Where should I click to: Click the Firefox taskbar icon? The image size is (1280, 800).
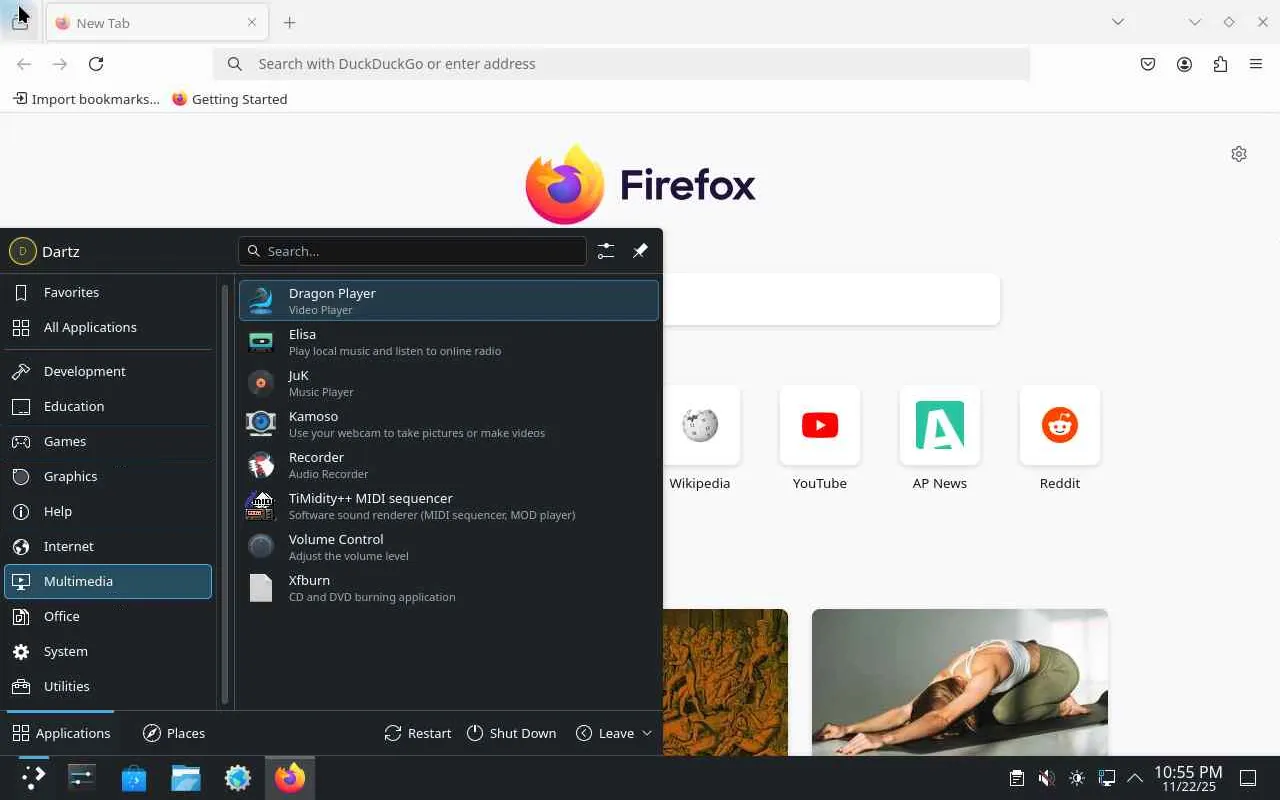(290, 778)
